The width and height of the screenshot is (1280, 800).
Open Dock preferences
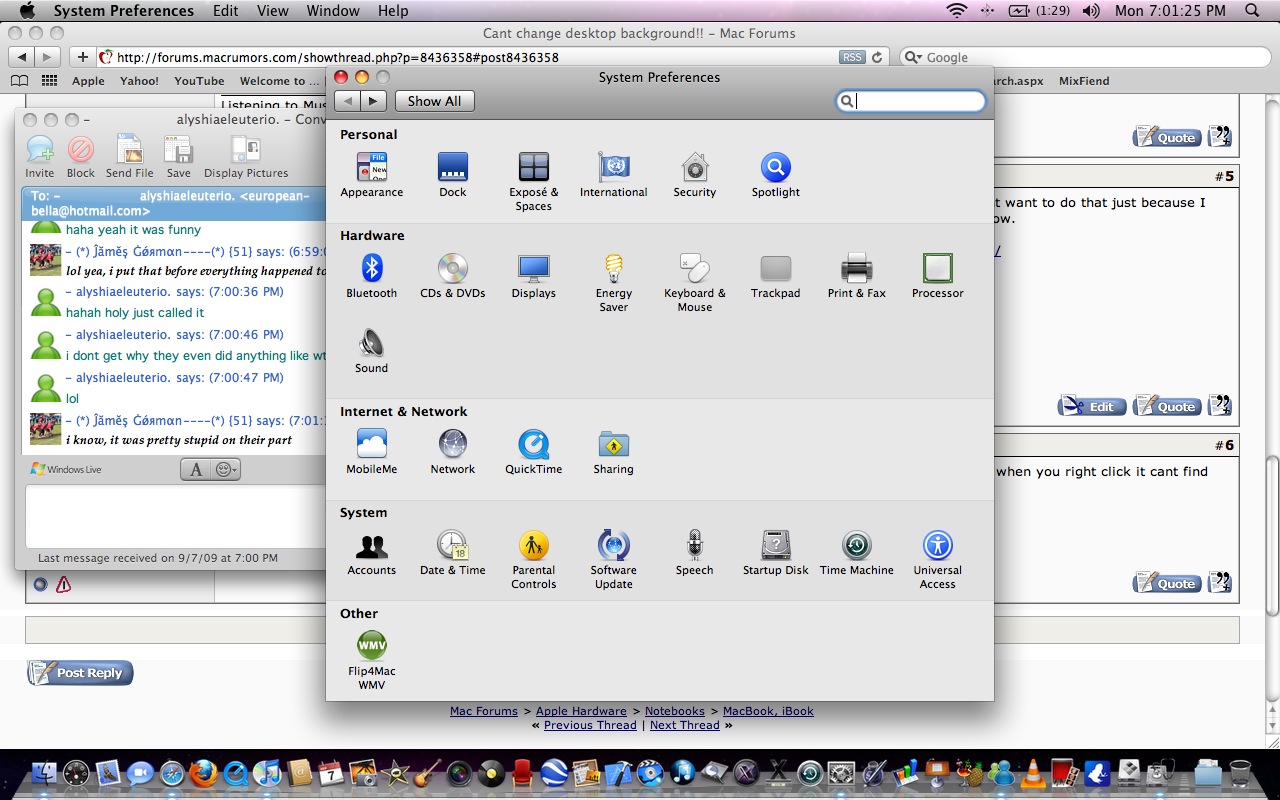(452, 176)
